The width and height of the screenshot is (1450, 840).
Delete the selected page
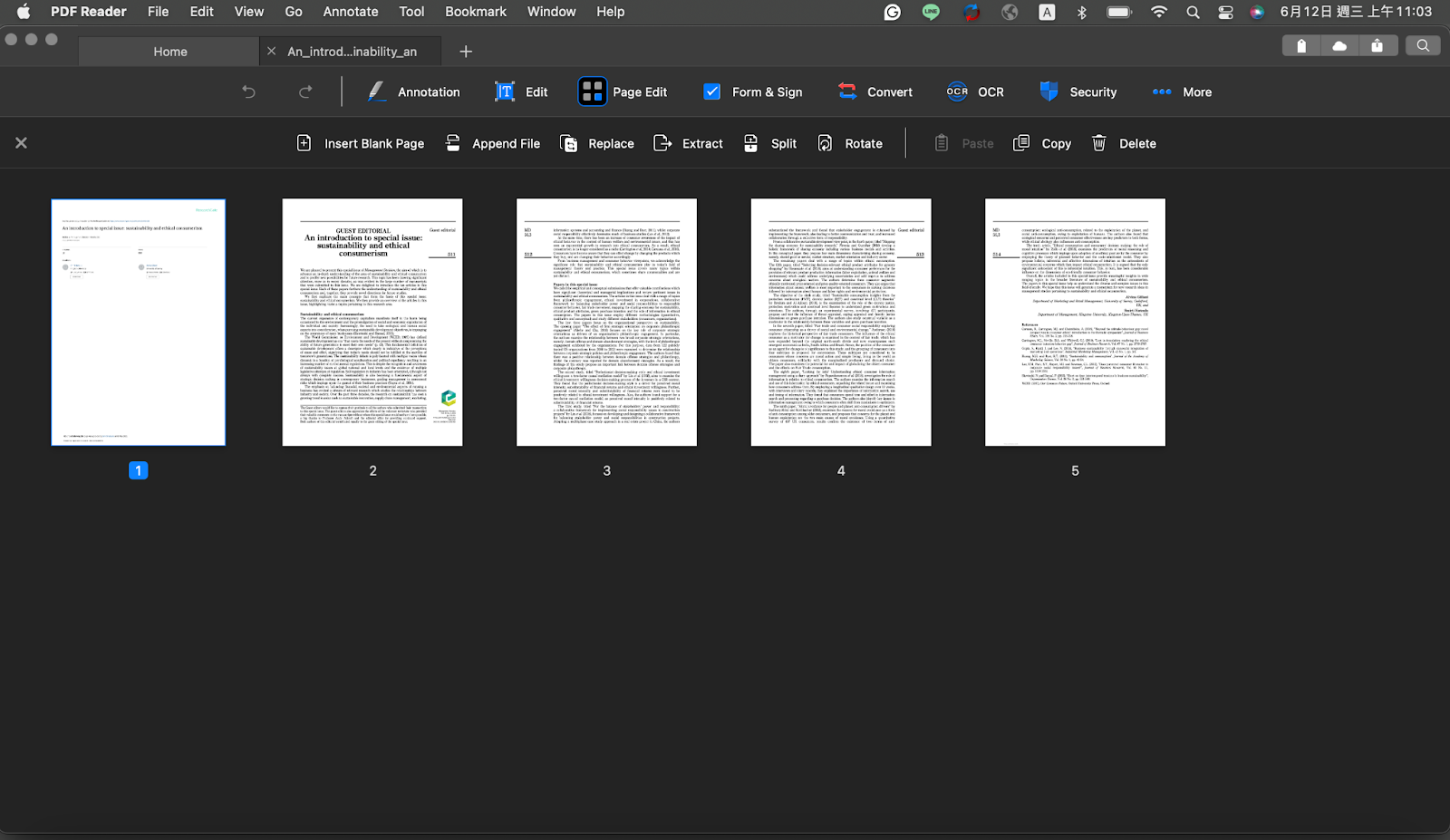coord(1124,143)
